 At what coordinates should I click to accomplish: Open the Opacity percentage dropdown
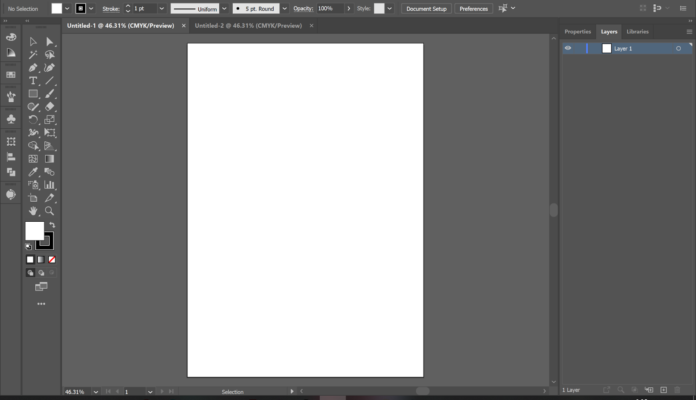coord(348,8)
